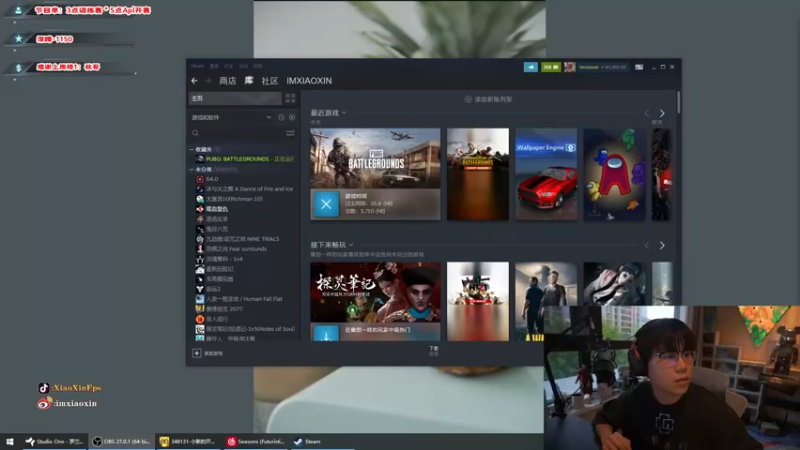Show next recent games with right arrow

point(662,113)
